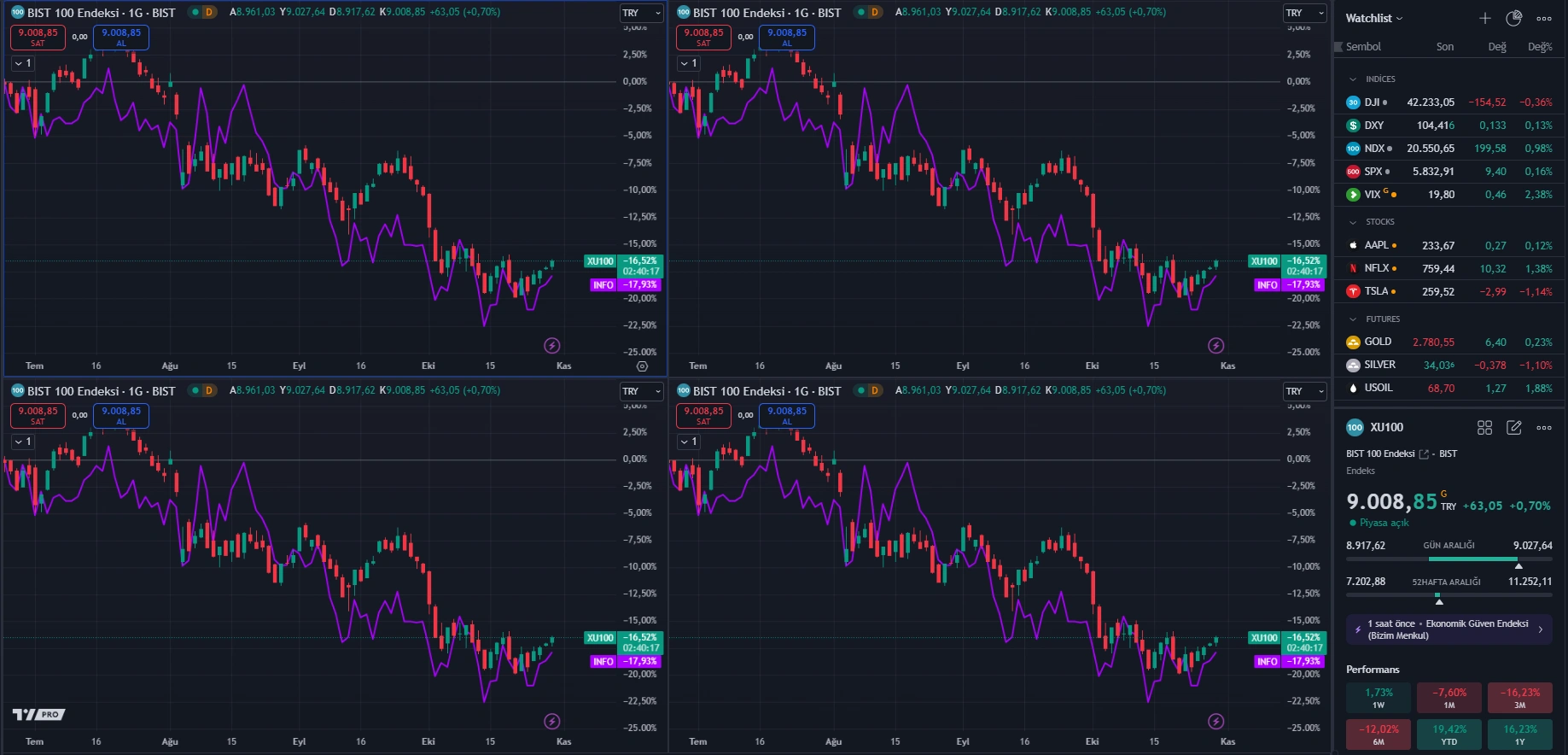Select the GOLD row in the watchlist
The image size is (1568, 755).
click(1449, 342)
